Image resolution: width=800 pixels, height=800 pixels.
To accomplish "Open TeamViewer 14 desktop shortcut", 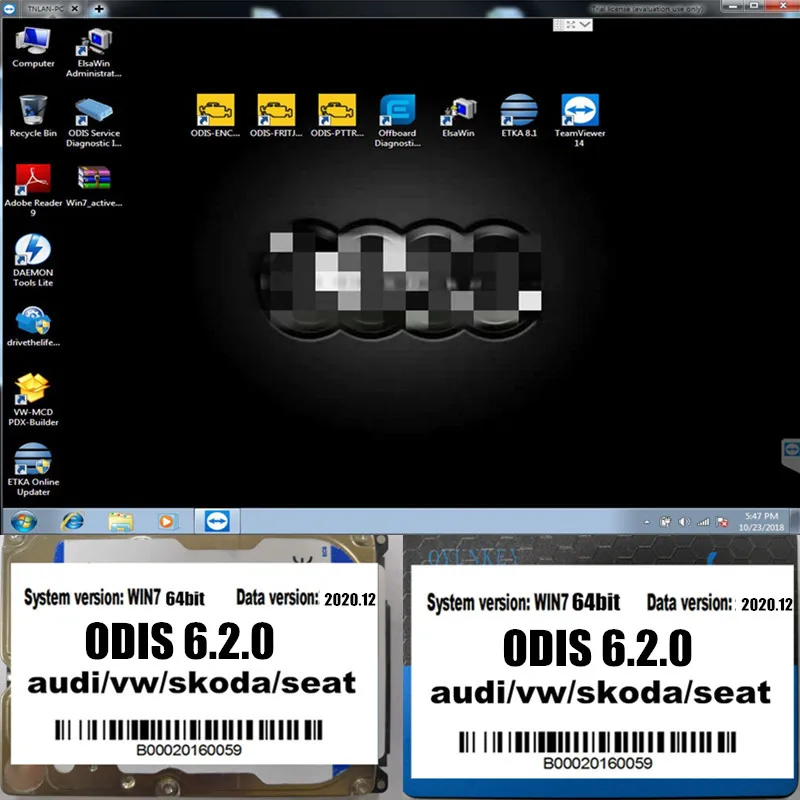I will click(580, 121).
